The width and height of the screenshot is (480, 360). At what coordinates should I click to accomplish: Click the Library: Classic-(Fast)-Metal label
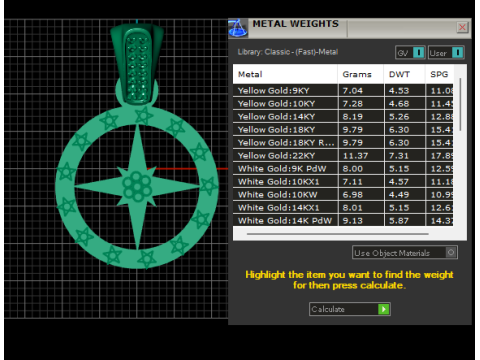[x=288, y=52]
